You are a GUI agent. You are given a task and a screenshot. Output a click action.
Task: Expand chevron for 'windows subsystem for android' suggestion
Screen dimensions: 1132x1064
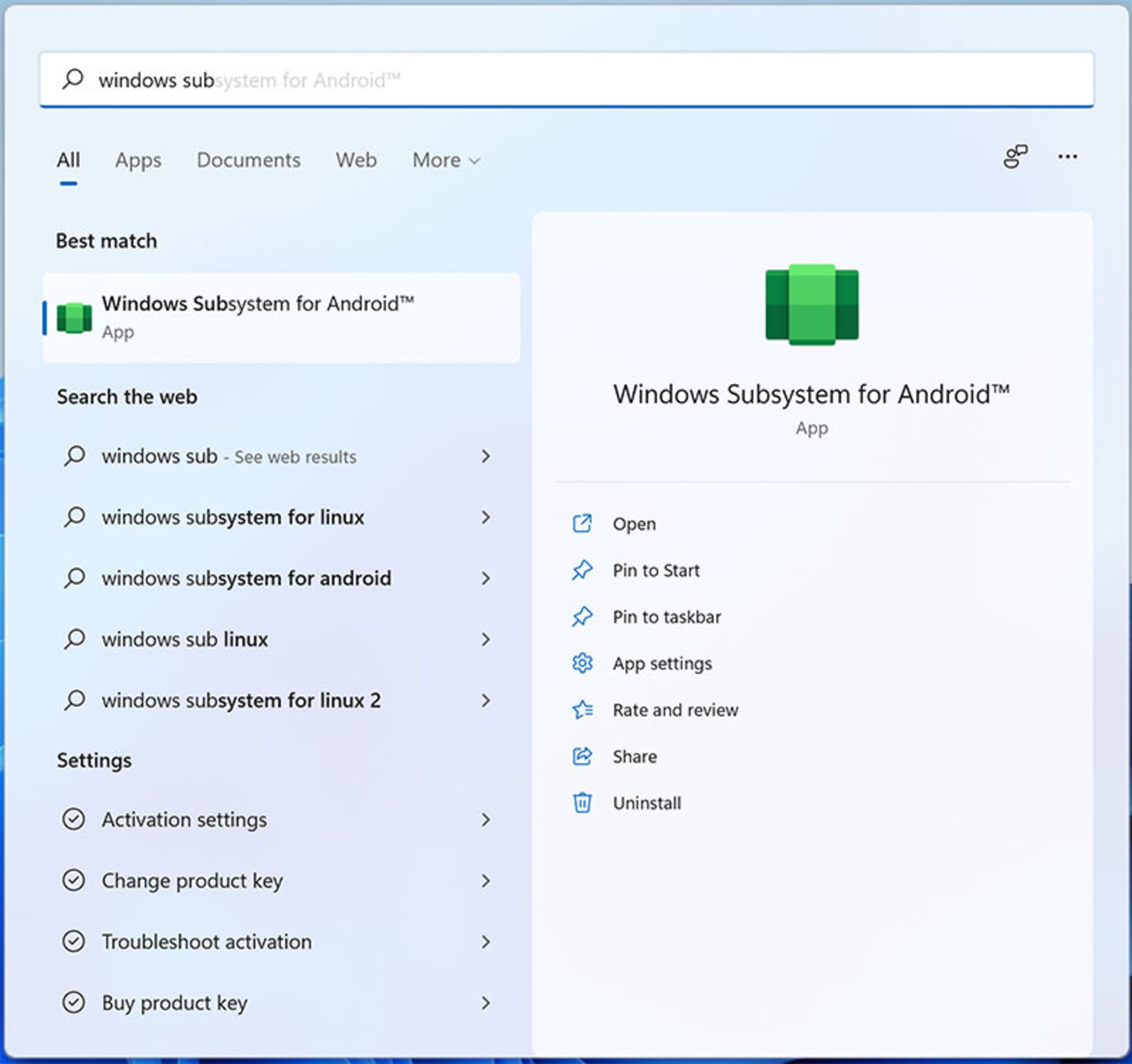[485, 578]
